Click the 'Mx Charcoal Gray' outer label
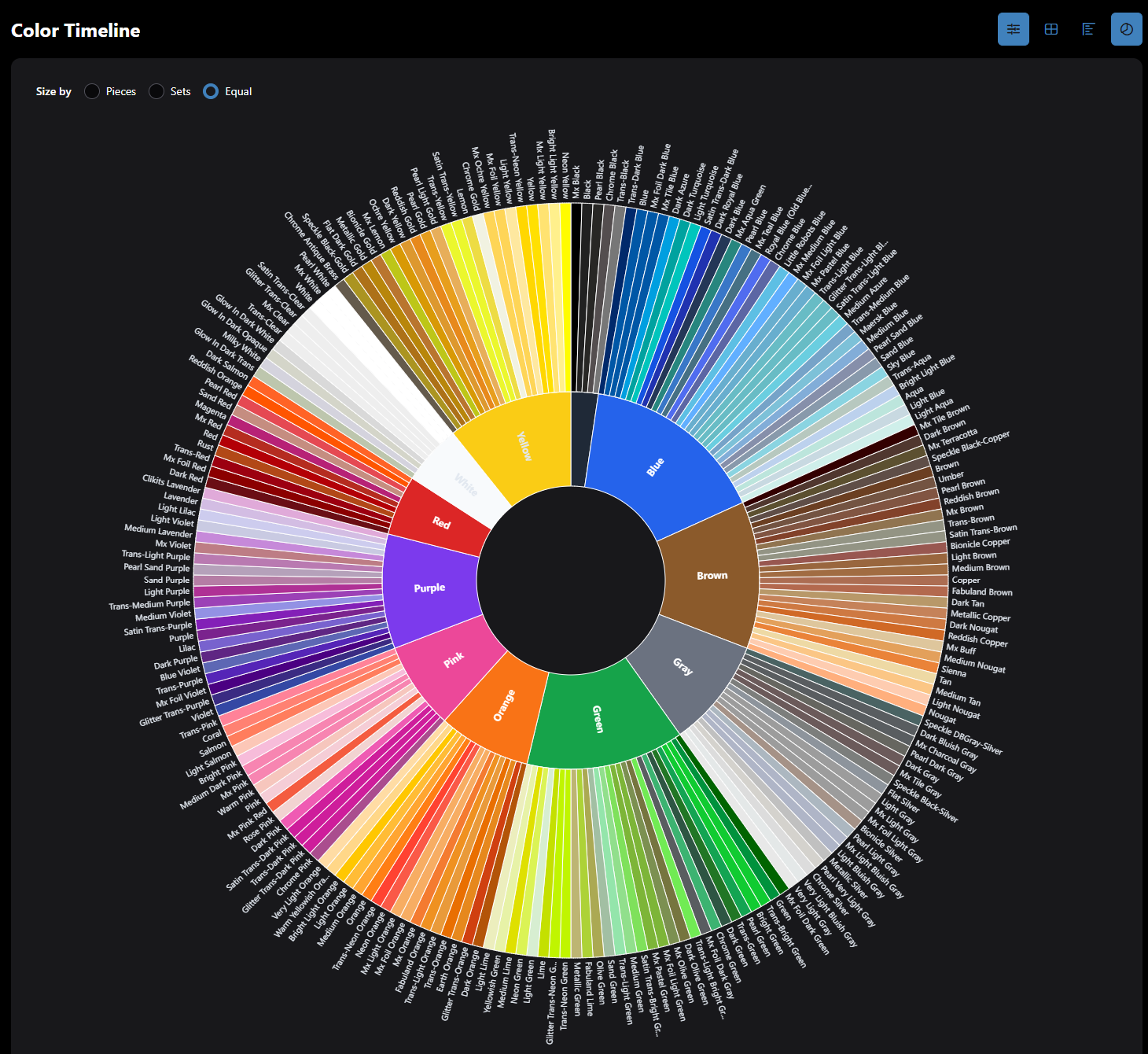 coord(945,757)
